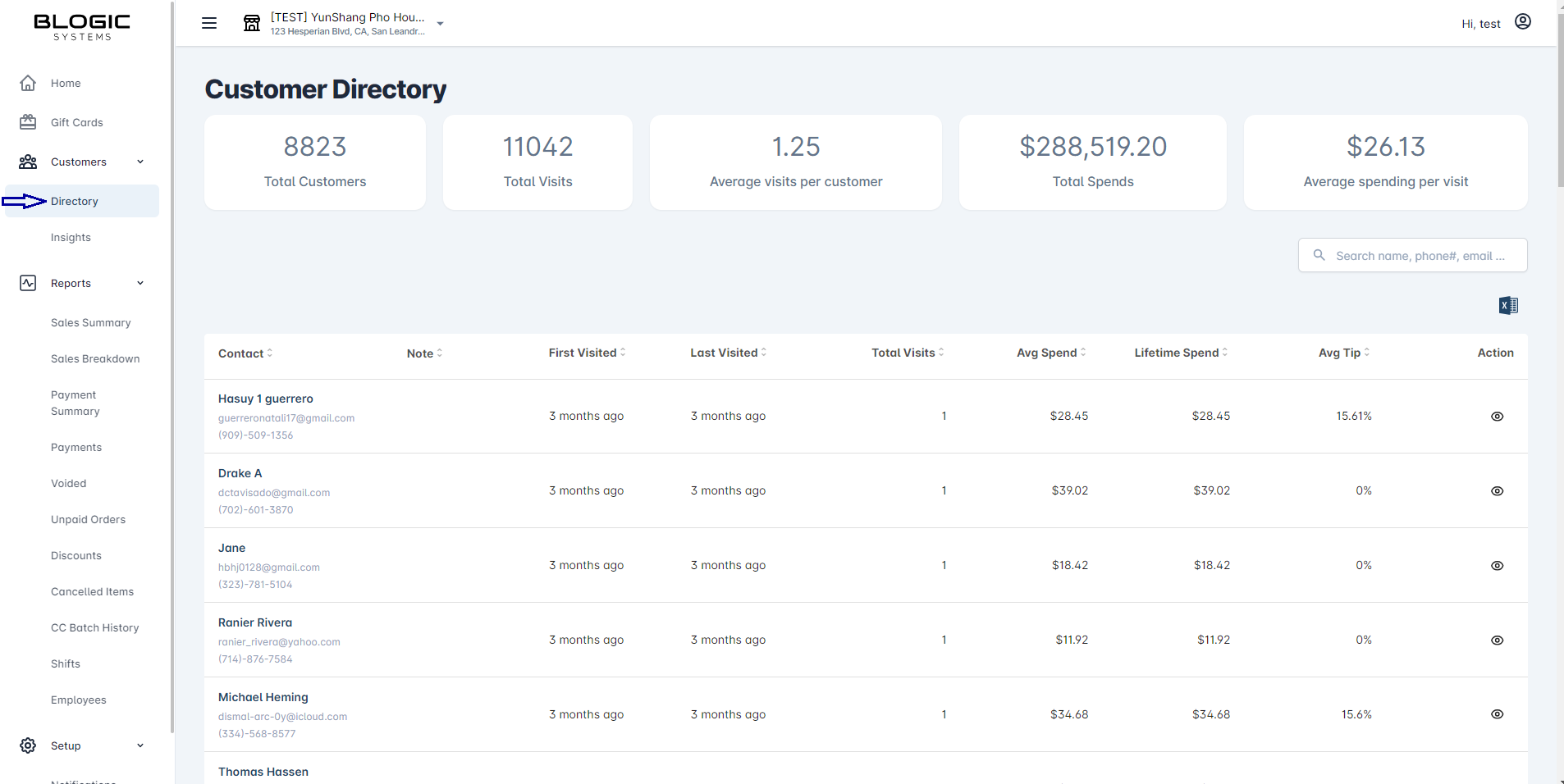View details for Hasuy 1 guerrero via eye icon
The width and height of the screenshot is (1564, 784).
[1497, 417]
